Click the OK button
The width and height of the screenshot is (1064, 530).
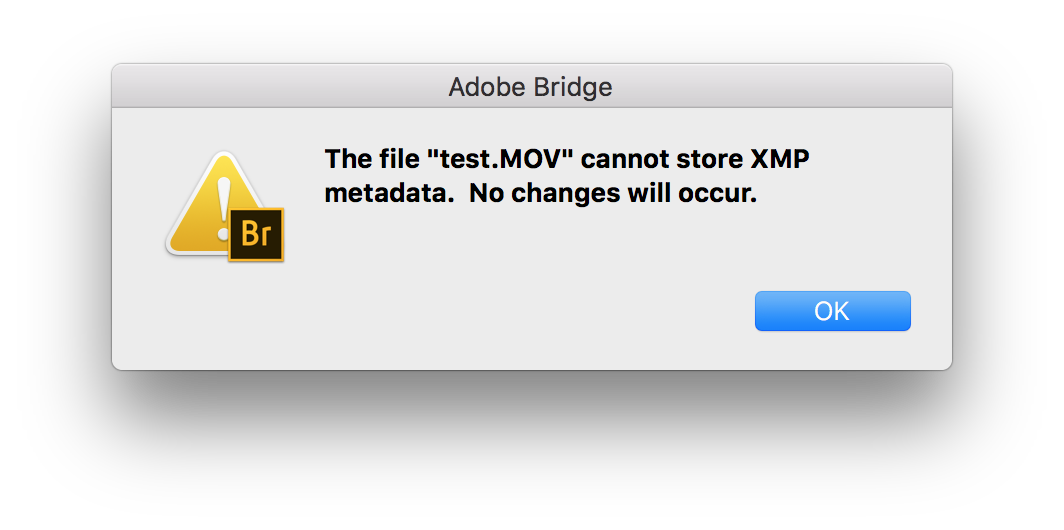[x=832, y=311]
